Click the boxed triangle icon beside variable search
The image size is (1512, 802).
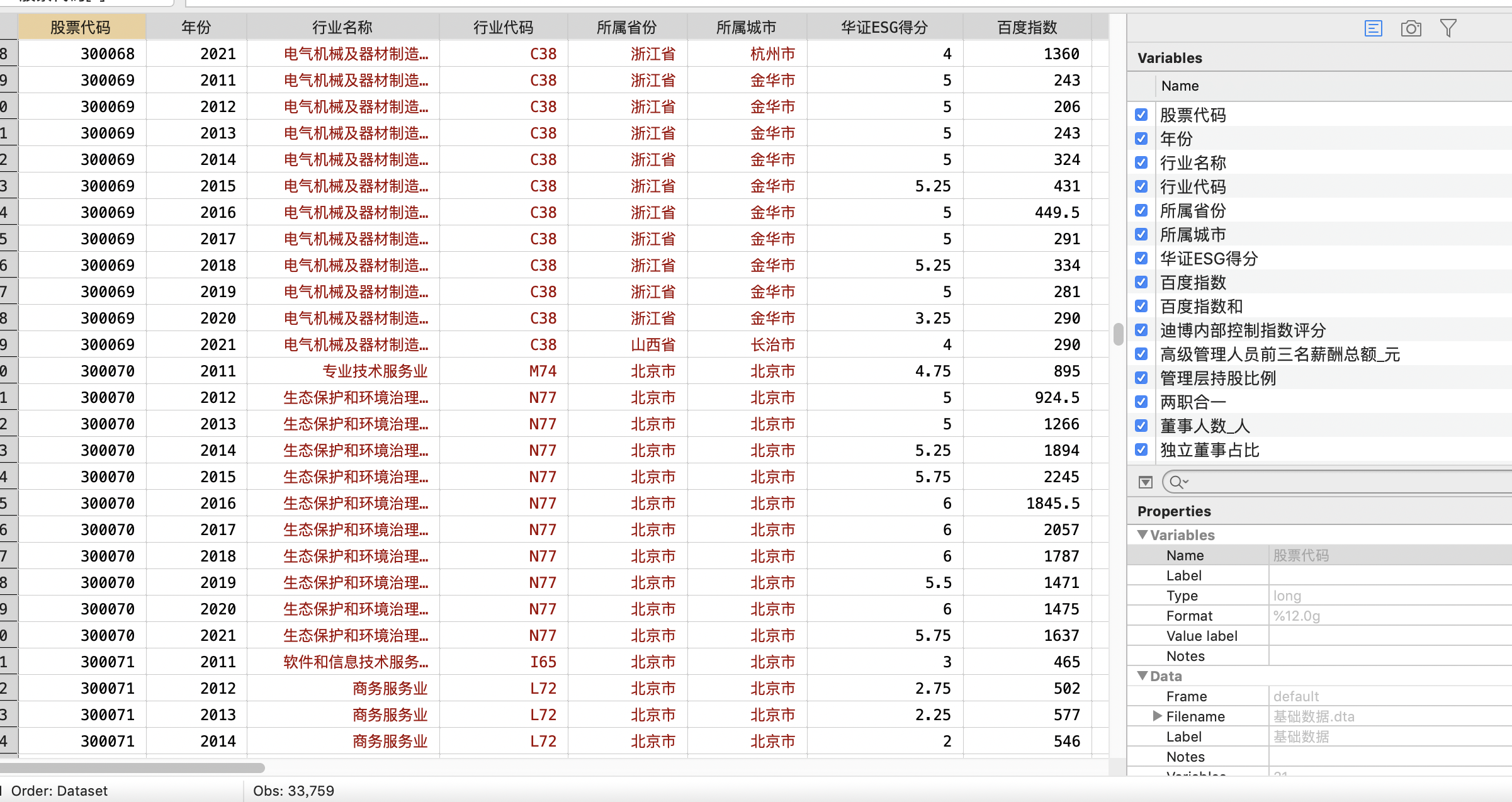[1145, 482]
